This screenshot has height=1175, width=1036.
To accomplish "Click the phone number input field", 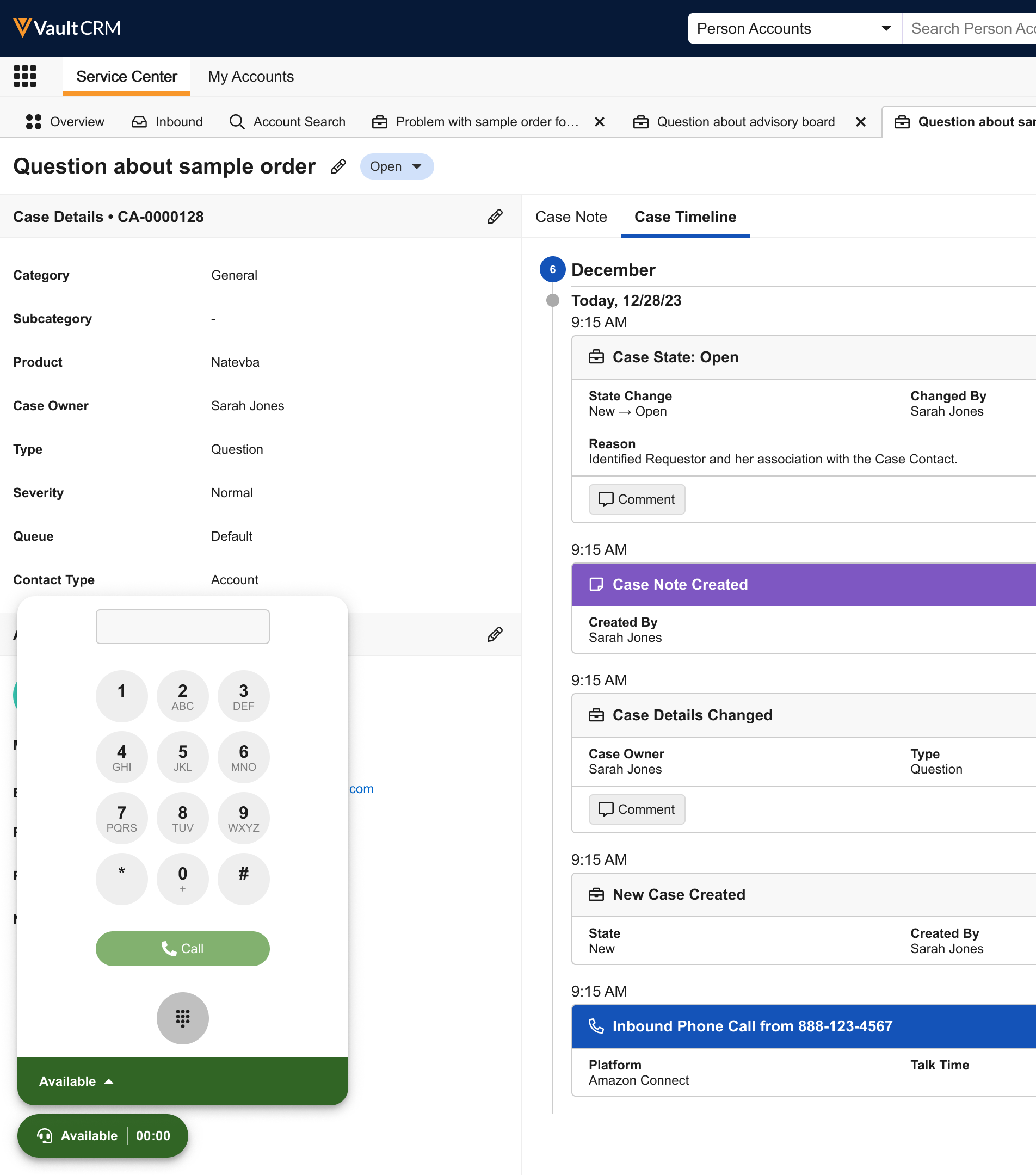I will [182, 627].
